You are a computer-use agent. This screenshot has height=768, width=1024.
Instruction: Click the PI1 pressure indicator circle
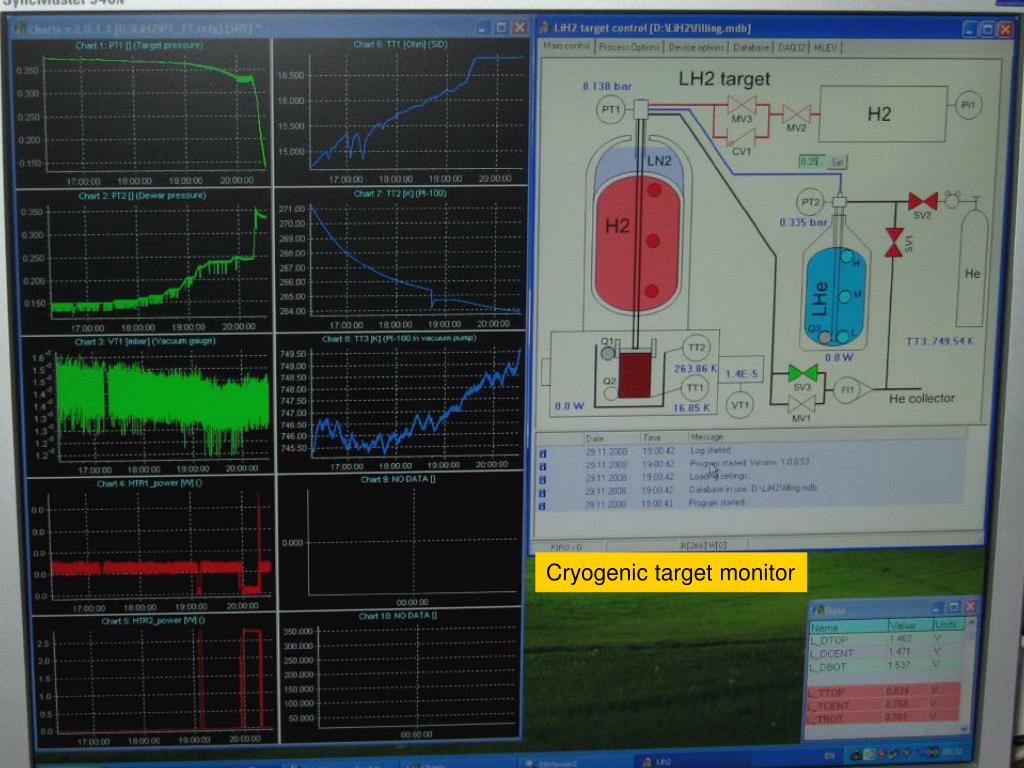[x=968, y=105]
